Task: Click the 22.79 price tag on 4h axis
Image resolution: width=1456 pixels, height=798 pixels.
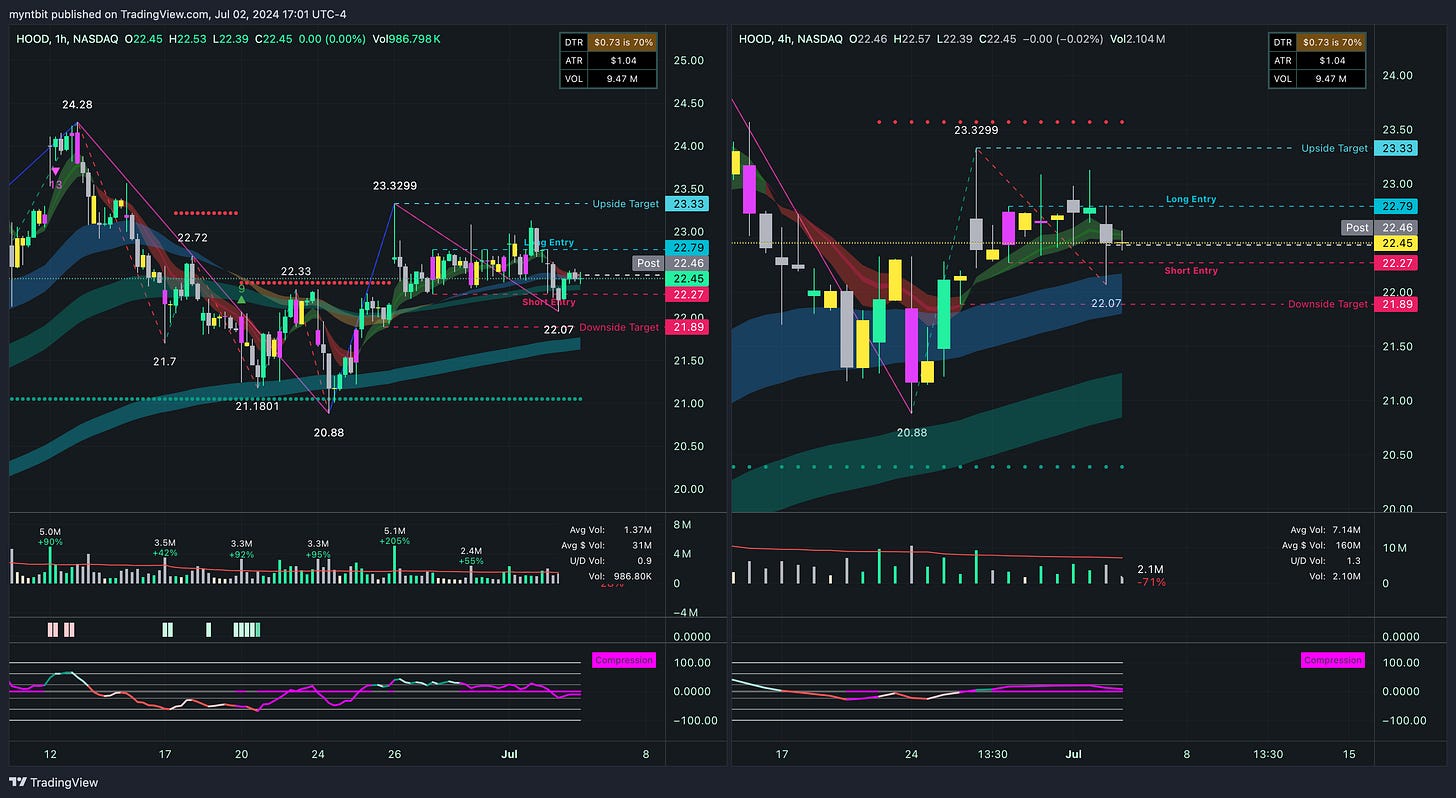Action: coord(1395,206)
